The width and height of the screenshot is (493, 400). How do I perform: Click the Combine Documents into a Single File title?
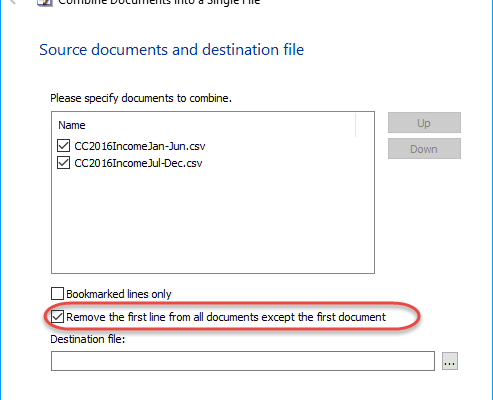(x=159, y=2)
